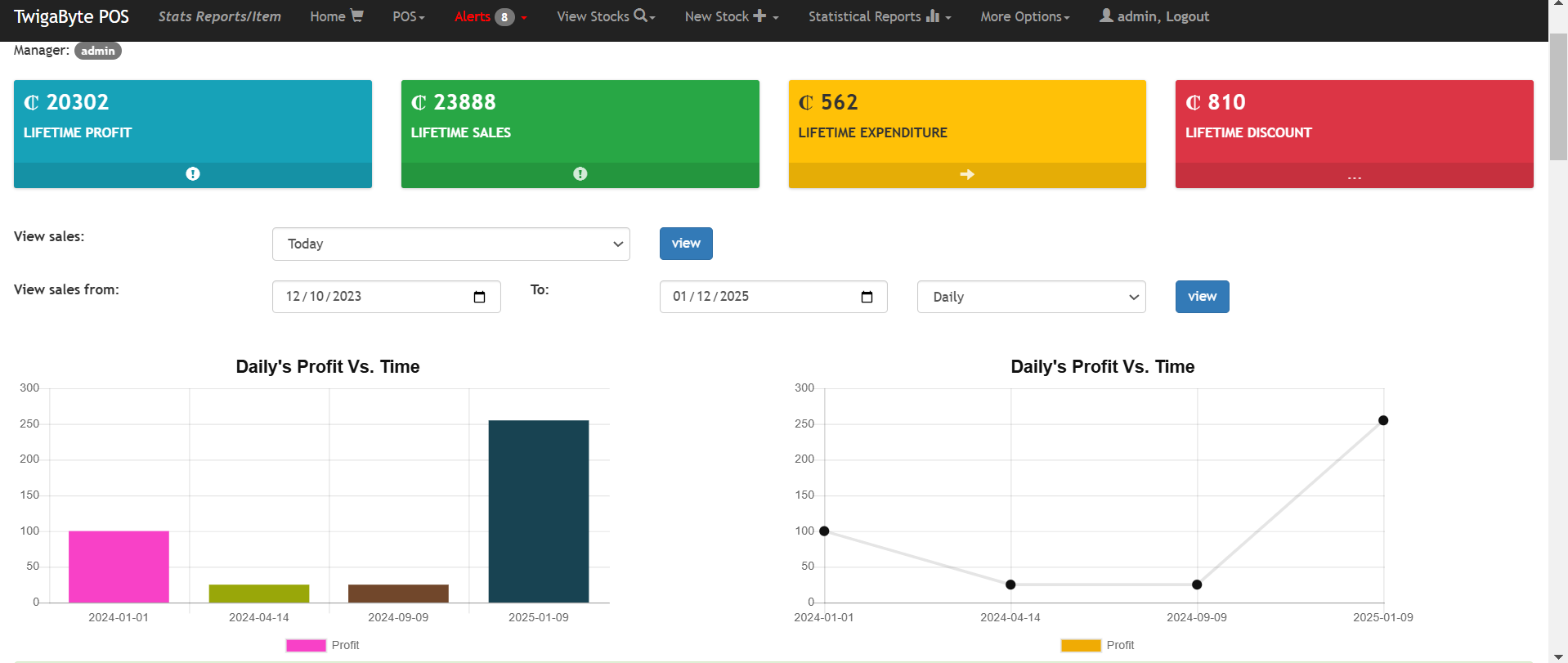Screen dimensions: 1568x663
Task: Open calendar picker on the To date field
Action: click(867, 297)
